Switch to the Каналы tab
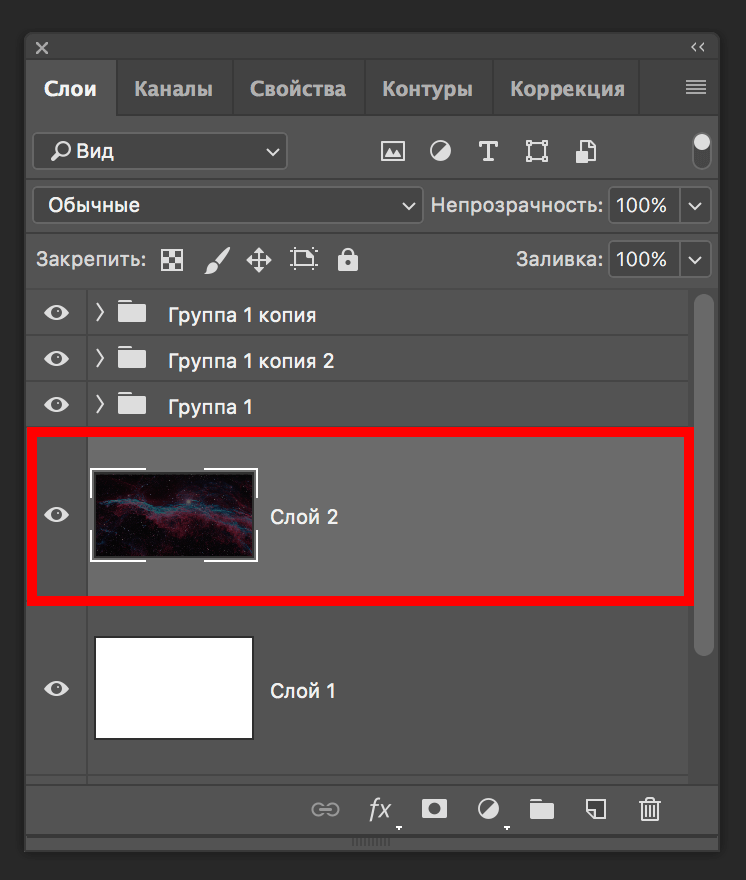746x880 pixels. [173, 89]
